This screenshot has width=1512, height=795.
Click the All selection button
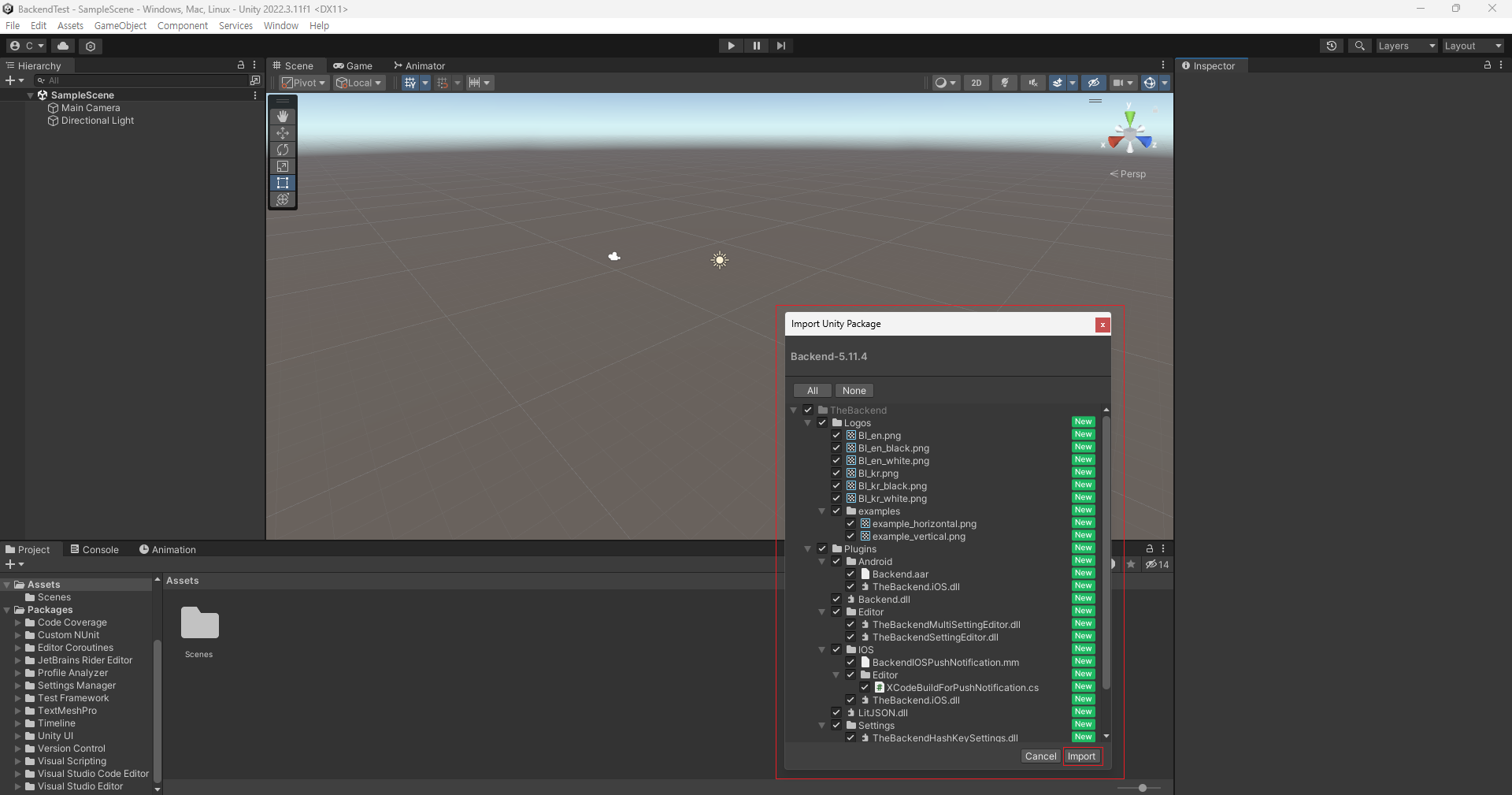tap(813, 391)
